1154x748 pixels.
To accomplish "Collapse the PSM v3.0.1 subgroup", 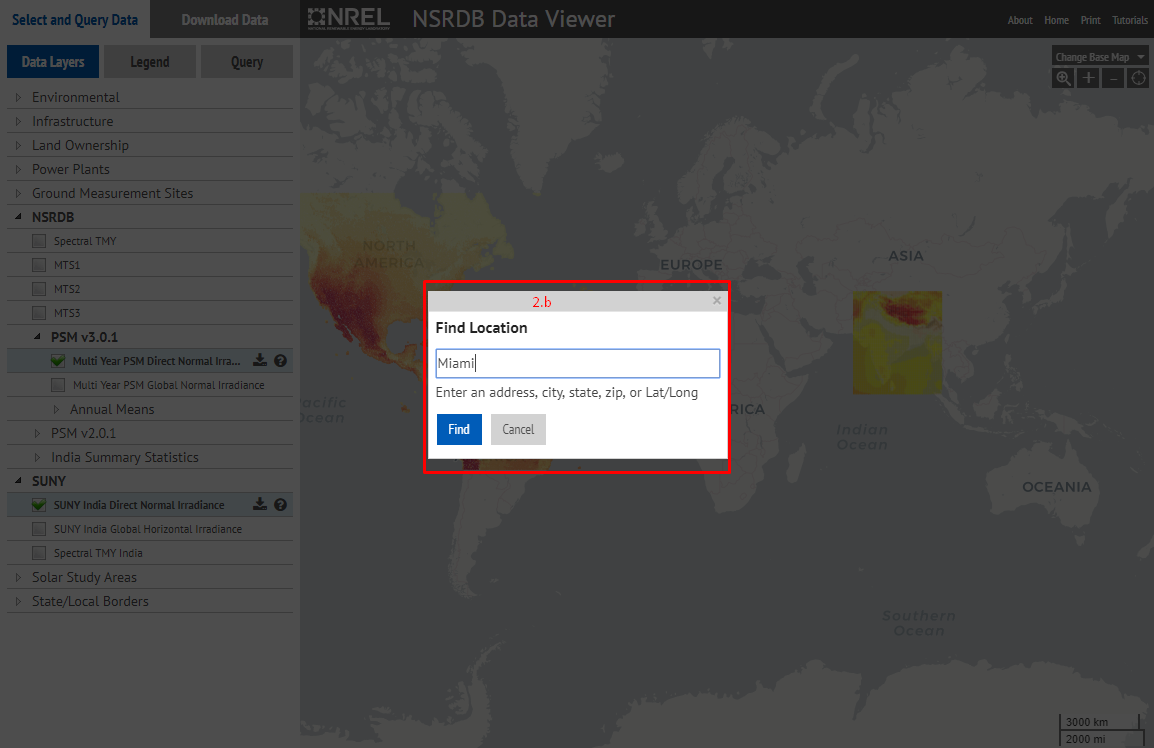I will pos(38,337).
